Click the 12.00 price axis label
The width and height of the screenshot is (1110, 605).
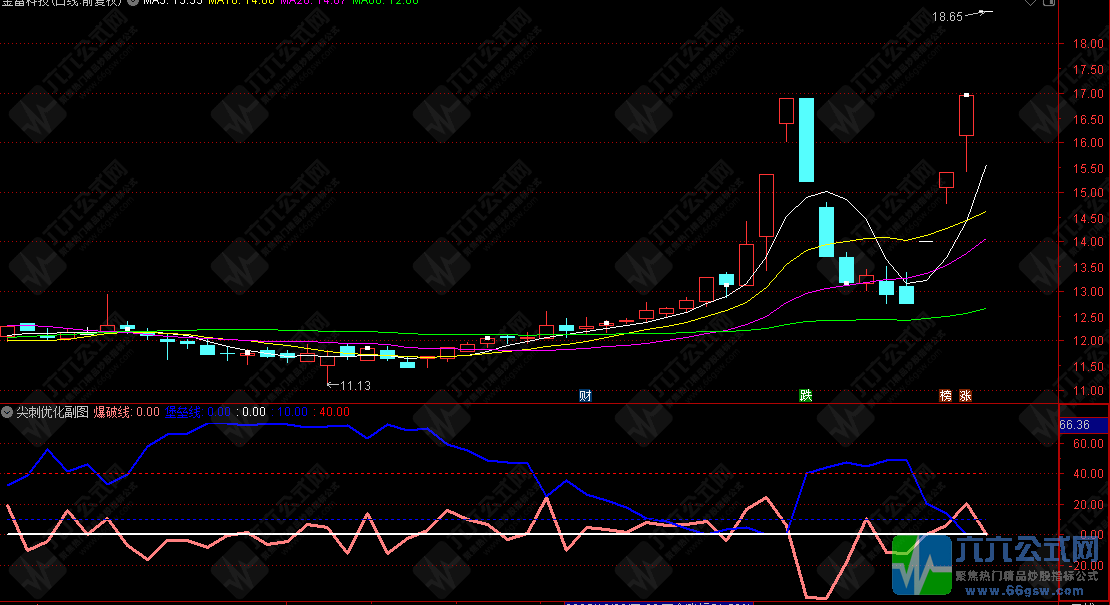1088,340
